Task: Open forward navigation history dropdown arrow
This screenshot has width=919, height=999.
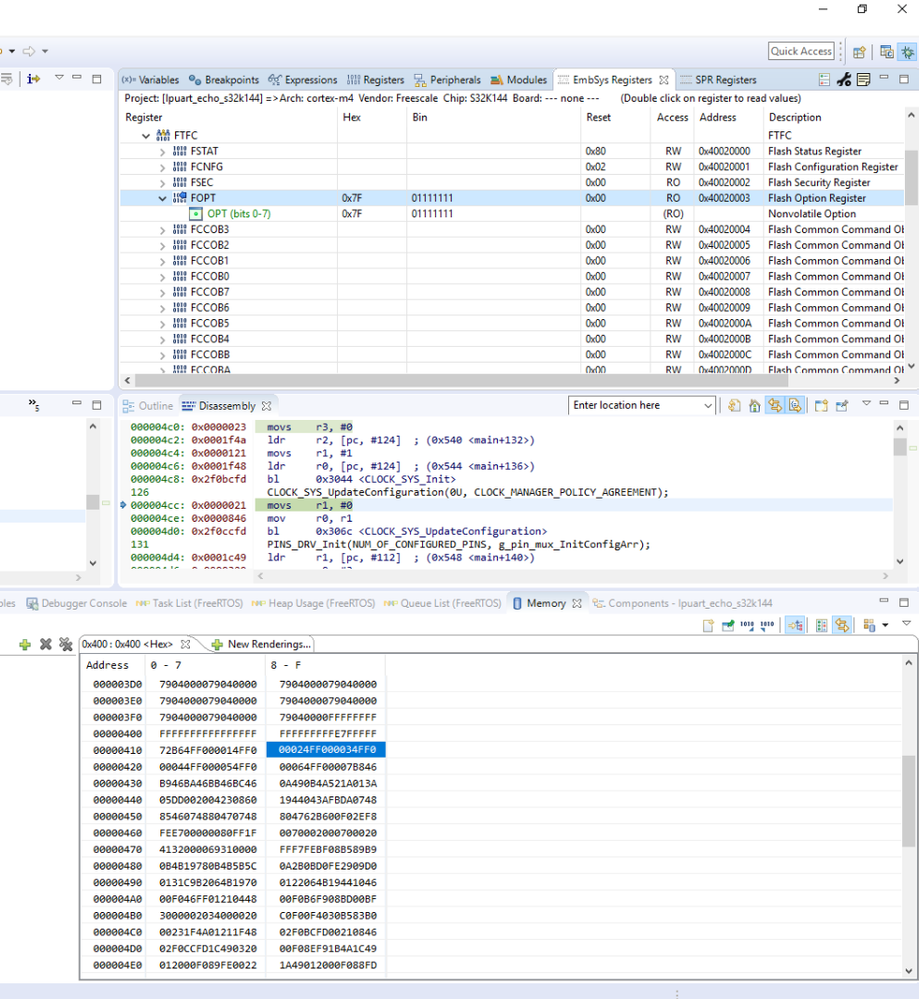Action: (45, 51)
